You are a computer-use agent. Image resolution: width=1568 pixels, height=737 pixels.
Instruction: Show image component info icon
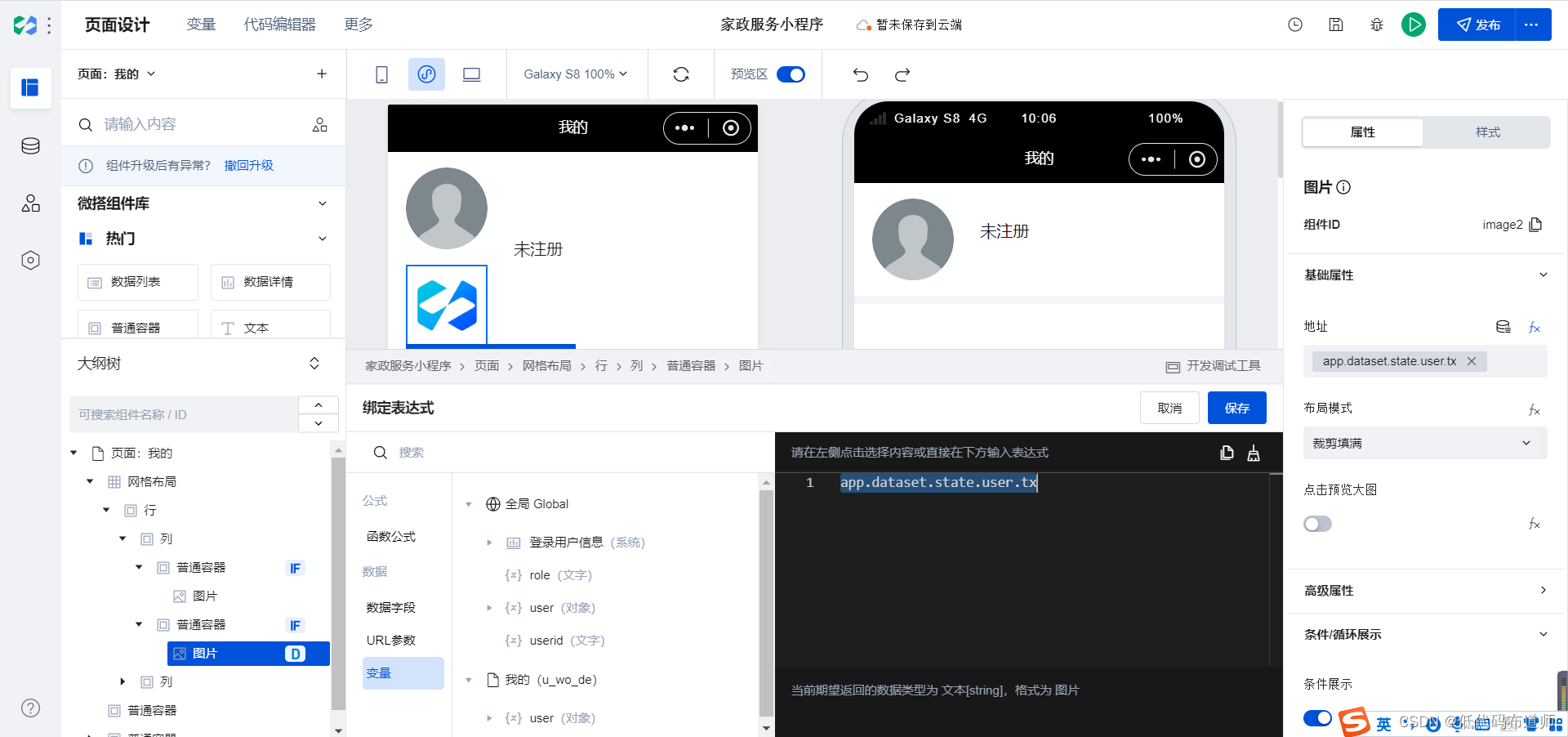coord(1343,187)
